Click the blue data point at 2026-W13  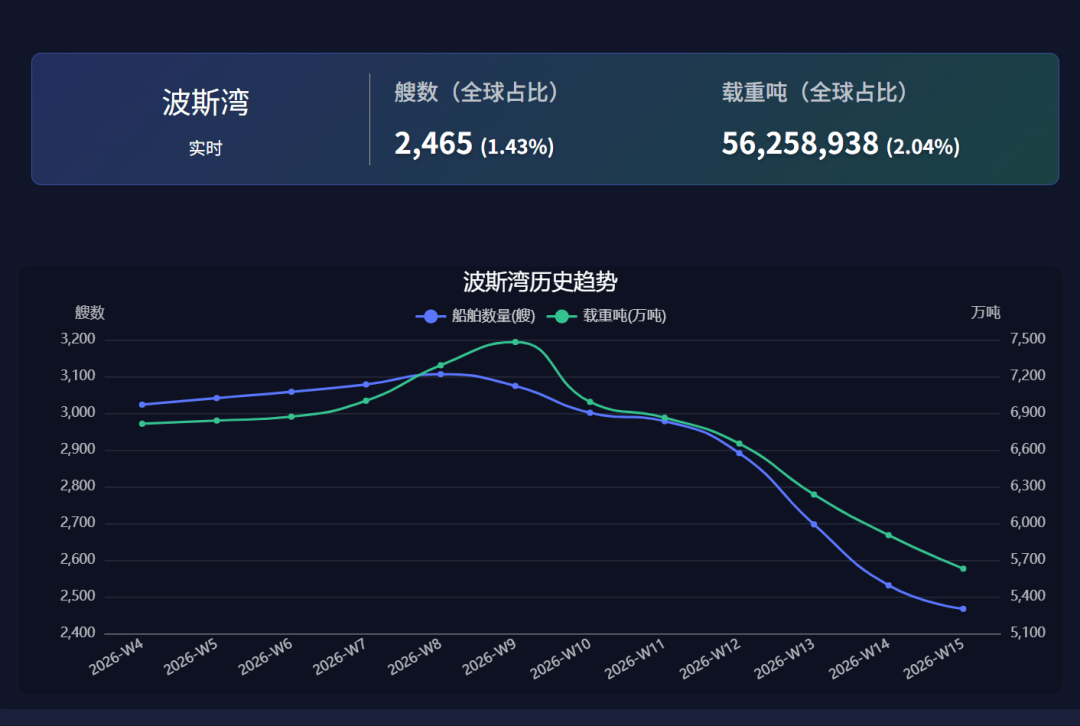pos(814,524)
